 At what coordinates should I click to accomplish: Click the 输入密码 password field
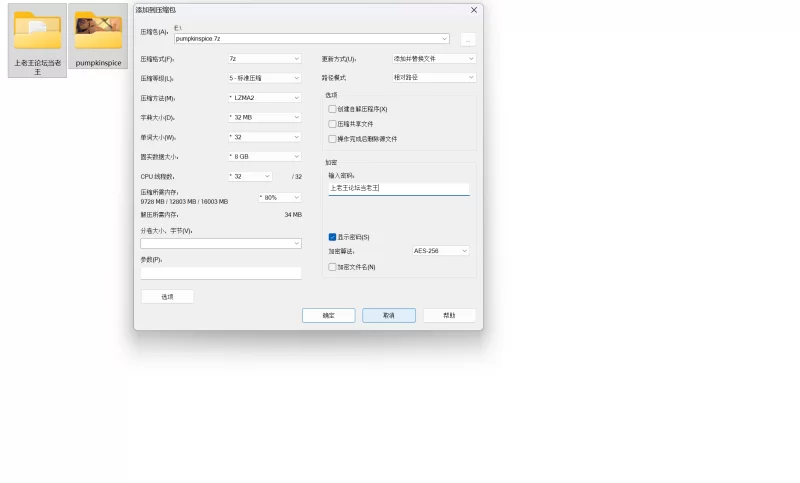pos(398,188)
